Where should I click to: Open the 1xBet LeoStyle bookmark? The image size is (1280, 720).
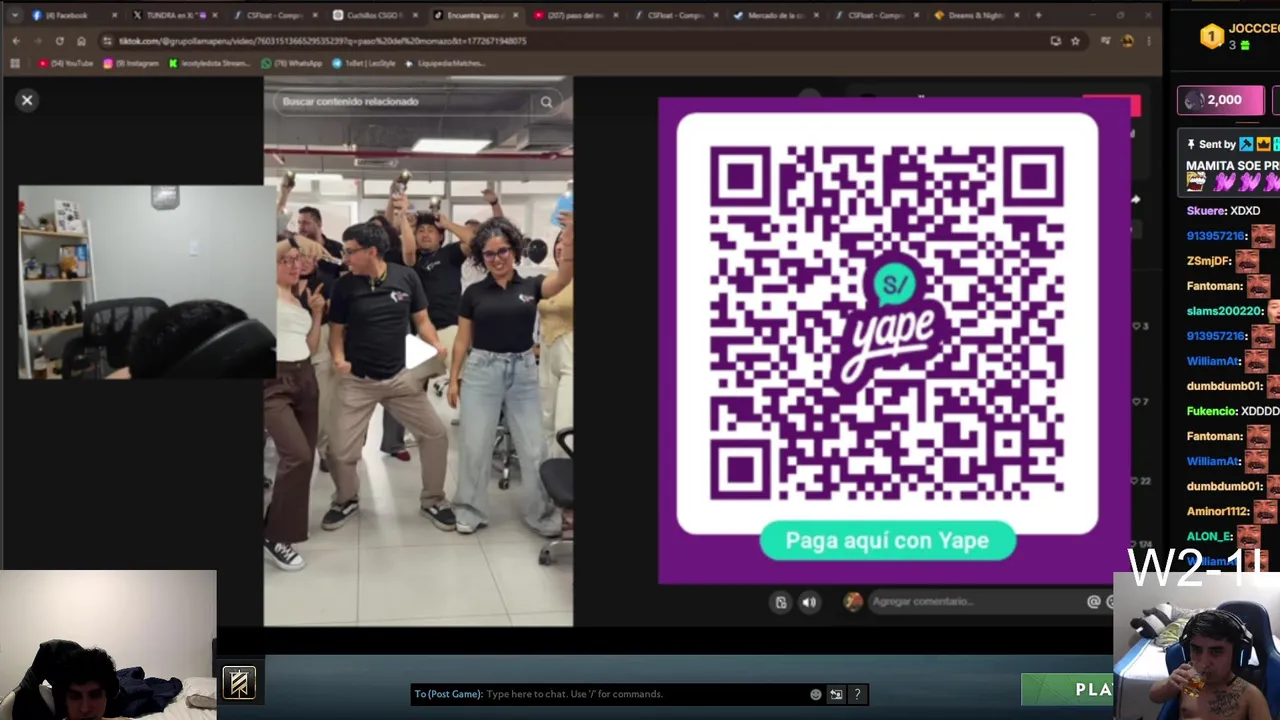click(x=364, y=63)
